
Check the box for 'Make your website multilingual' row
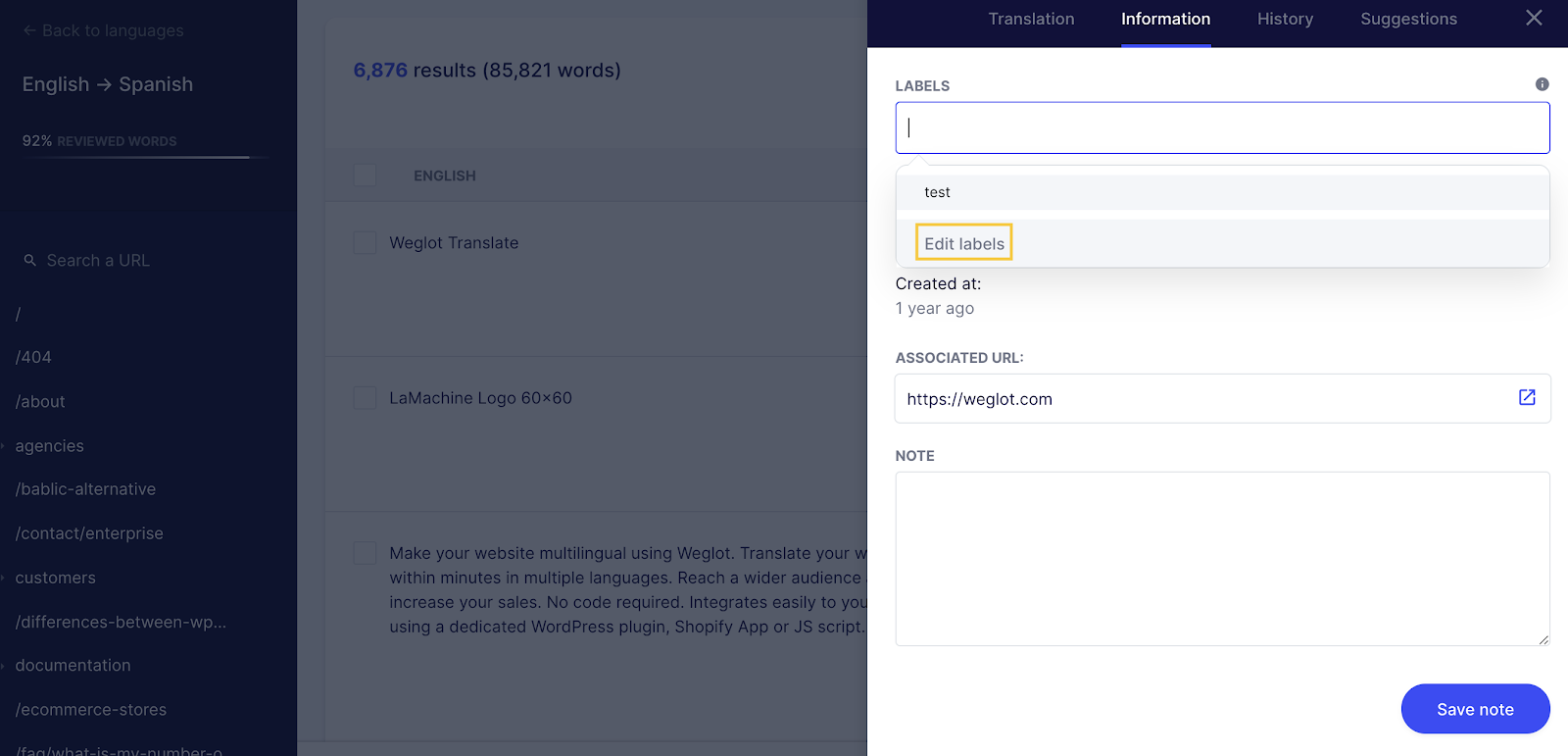(365, 553)
